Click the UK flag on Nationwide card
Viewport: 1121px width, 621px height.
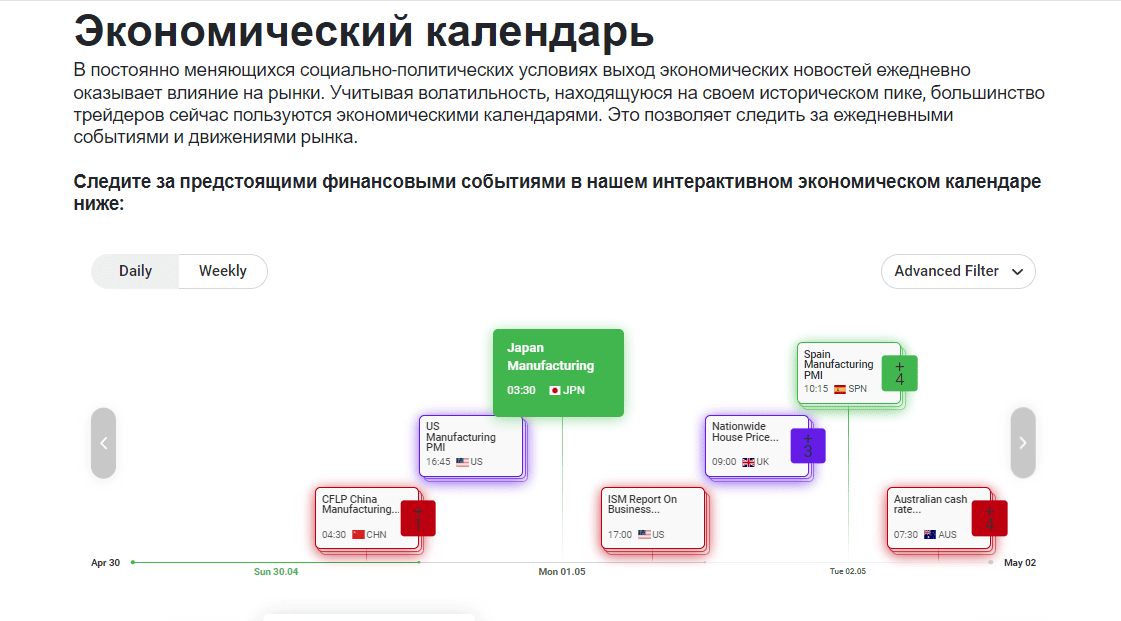(749, 462)
